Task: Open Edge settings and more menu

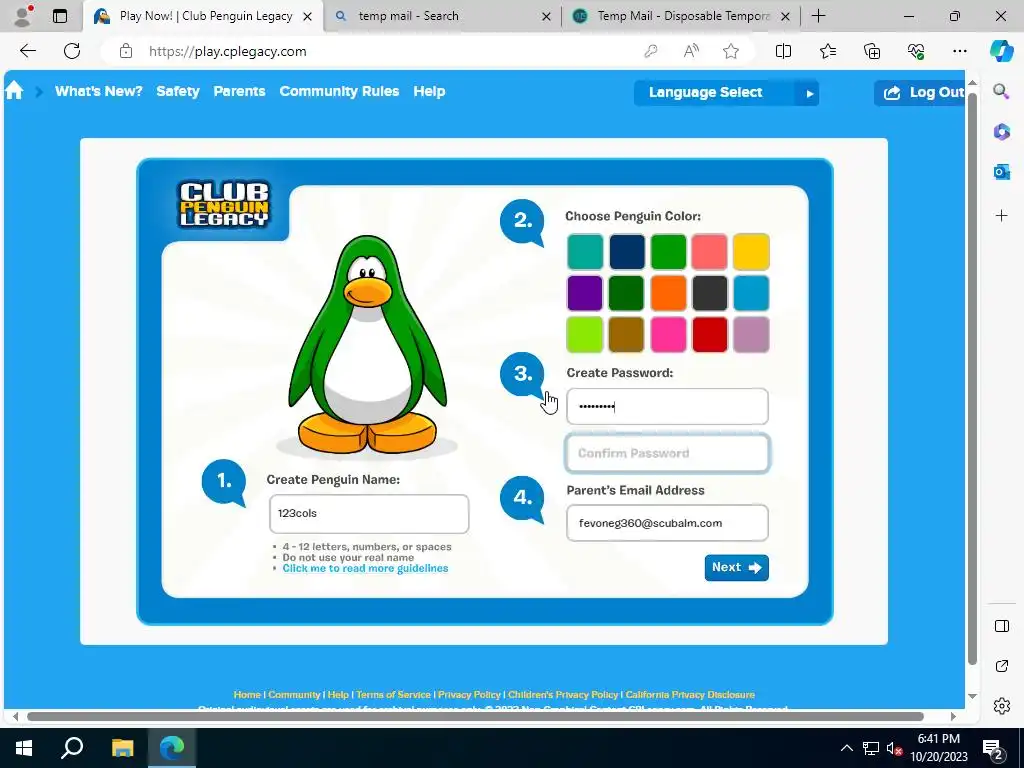Action: (959, 51)
